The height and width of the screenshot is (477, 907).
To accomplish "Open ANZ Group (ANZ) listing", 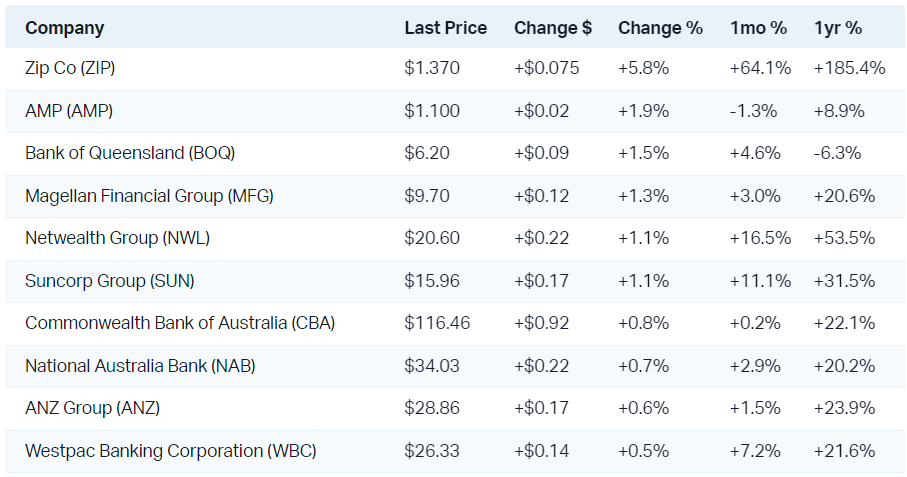I will tap(92, 408).
